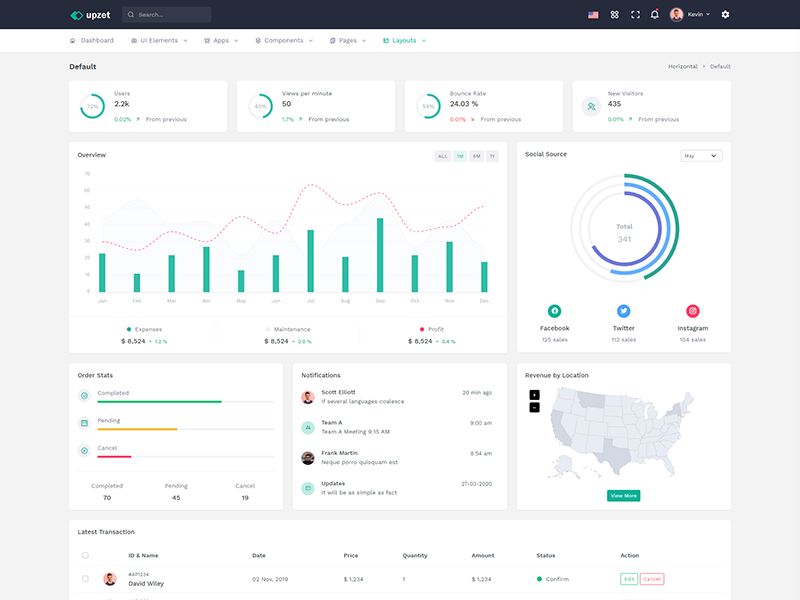Open the Layouts menu
This screenshot has height=600, width=800.
[x=404, y=40]
